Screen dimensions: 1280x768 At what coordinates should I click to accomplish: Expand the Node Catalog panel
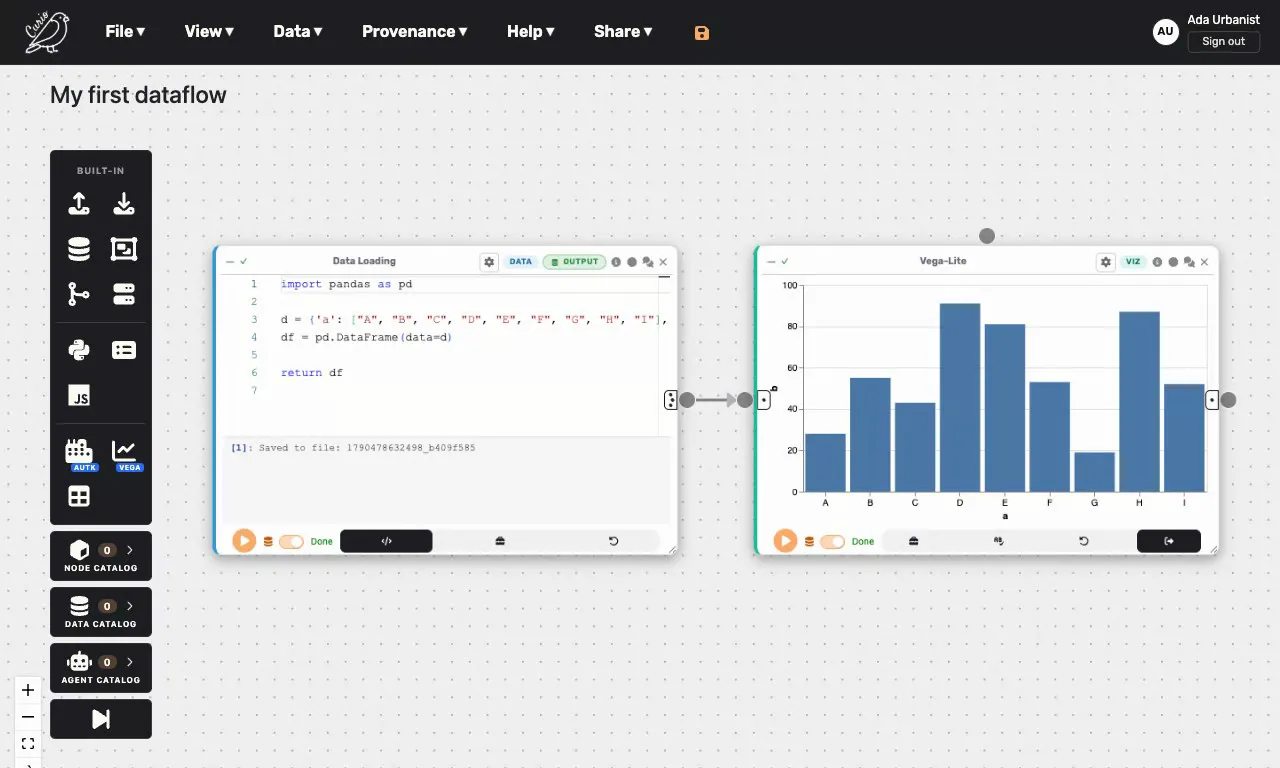[101, 556]
